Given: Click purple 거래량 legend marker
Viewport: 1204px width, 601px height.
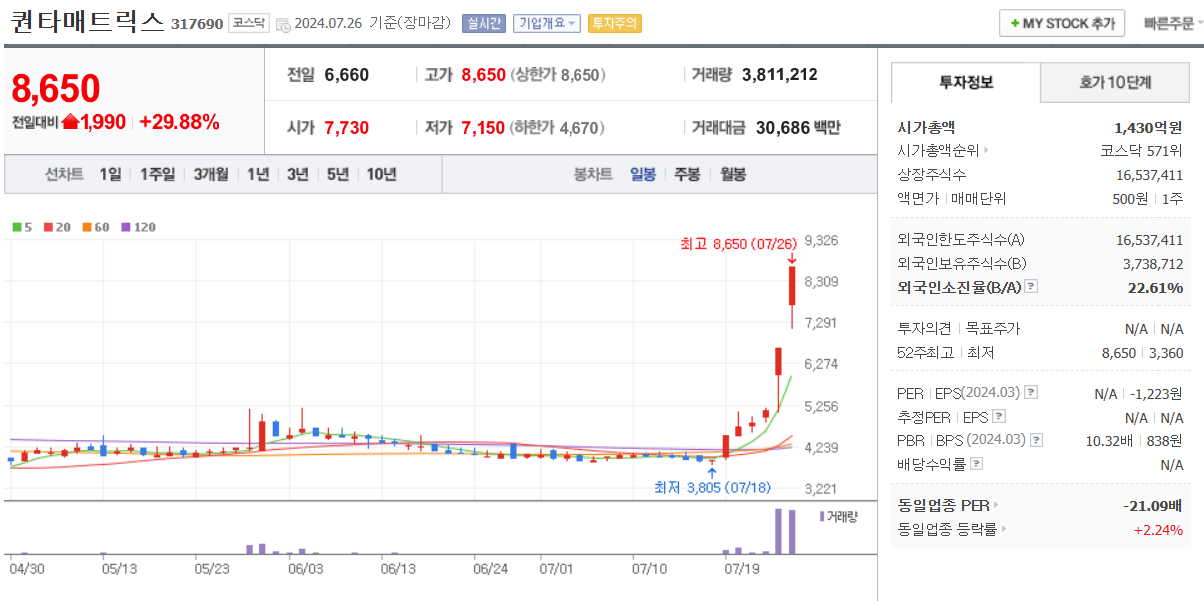Looking at the screenshot, I should [821, 516].
